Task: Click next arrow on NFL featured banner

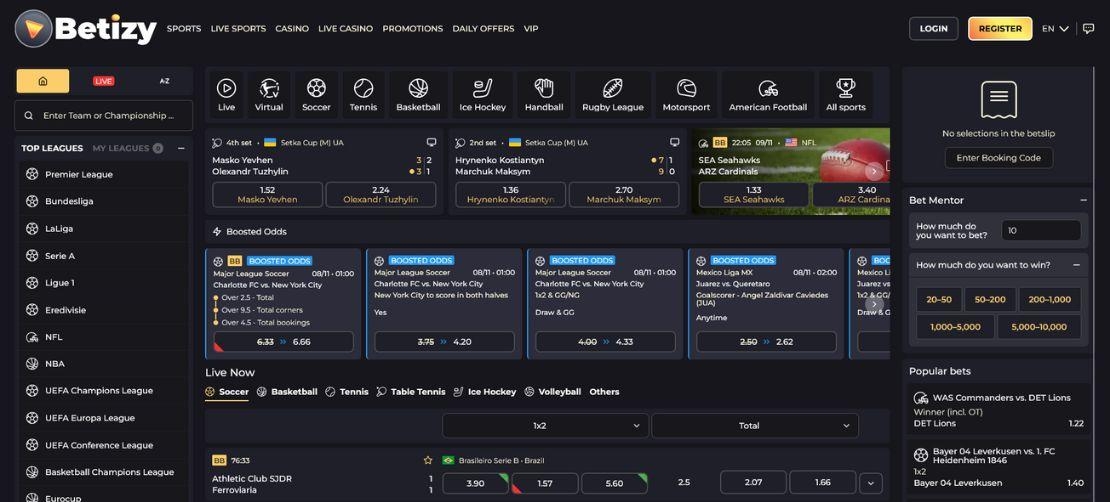Action: tap(874, 171)
